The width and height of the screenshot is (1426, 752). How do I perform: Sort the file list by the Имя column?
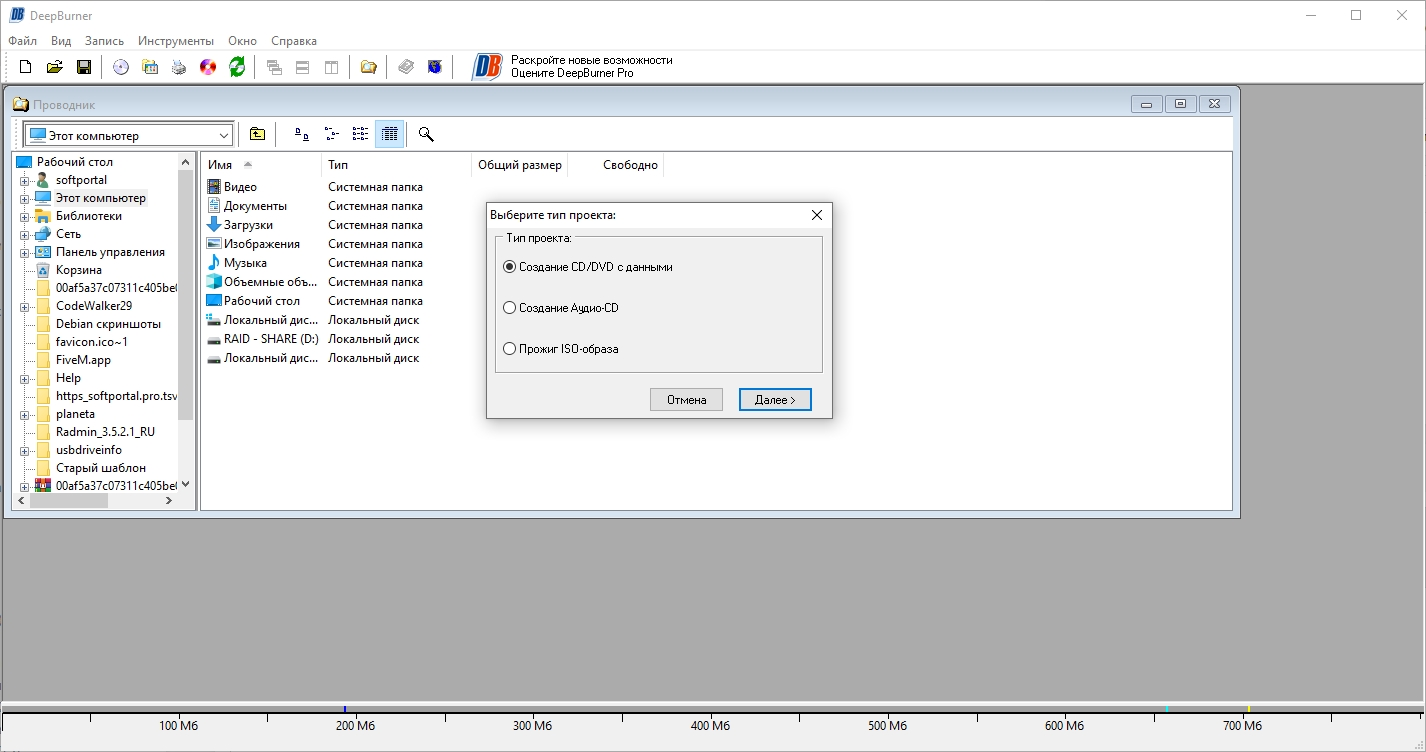click(261, 165)
